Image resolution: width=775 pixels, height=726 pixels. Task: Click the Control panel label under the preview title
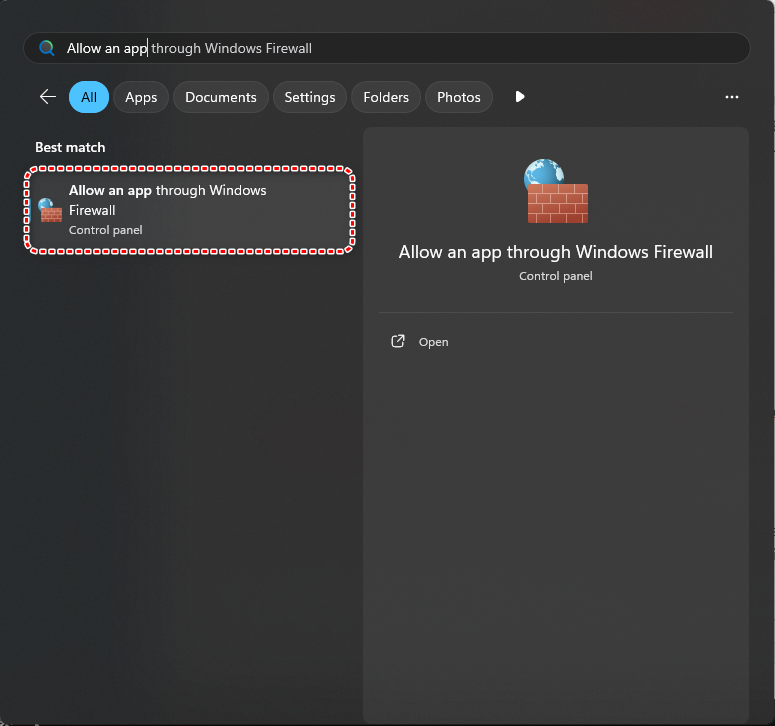(556, 276)
